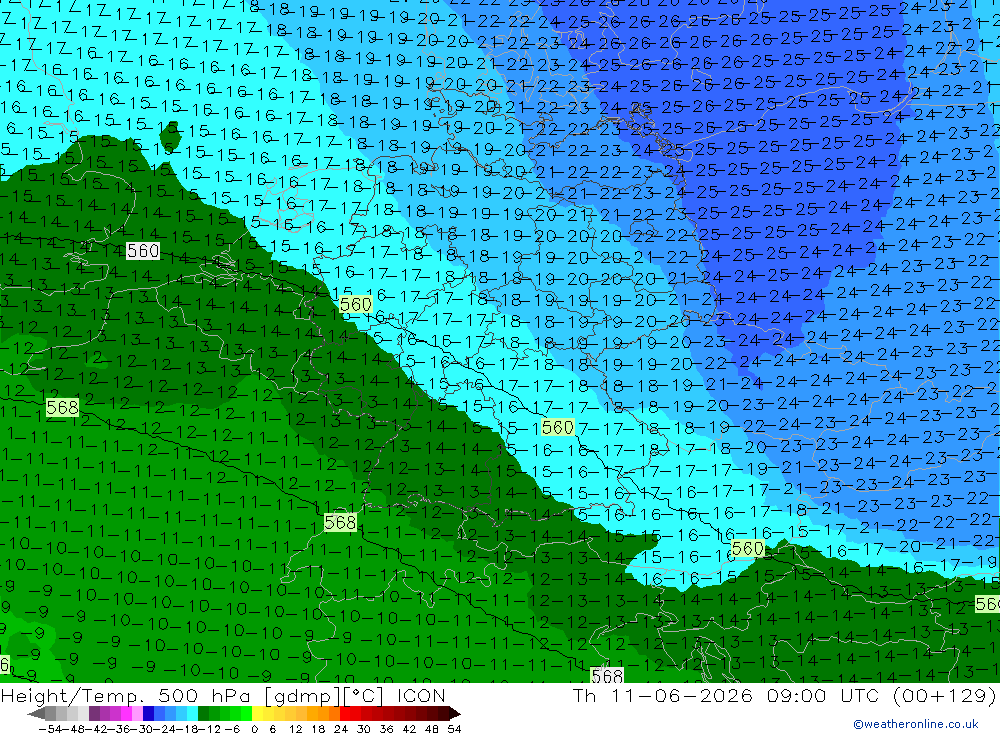Click the 568 contour label among the -11 values
The width and height of the screenshot is (1000, 733).
click(340, 522)
